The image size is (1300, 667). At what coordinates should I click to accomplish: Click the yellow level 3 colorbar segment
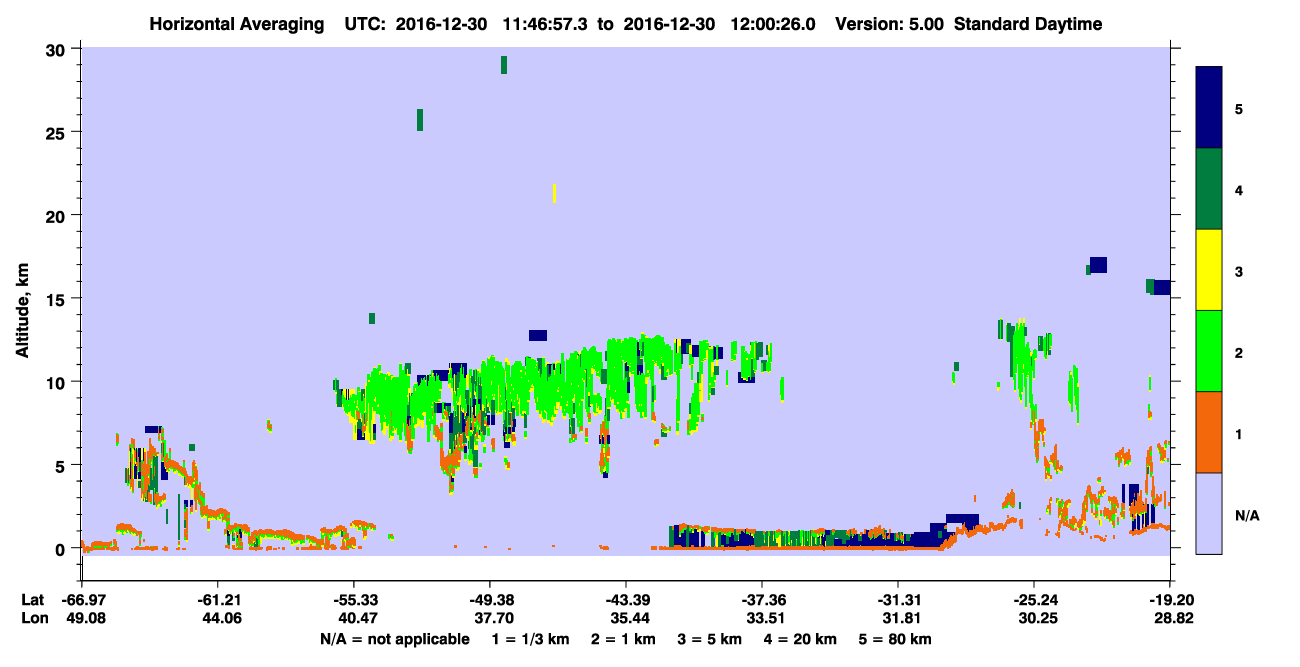pyautogui.click(x=1209, y=270)
